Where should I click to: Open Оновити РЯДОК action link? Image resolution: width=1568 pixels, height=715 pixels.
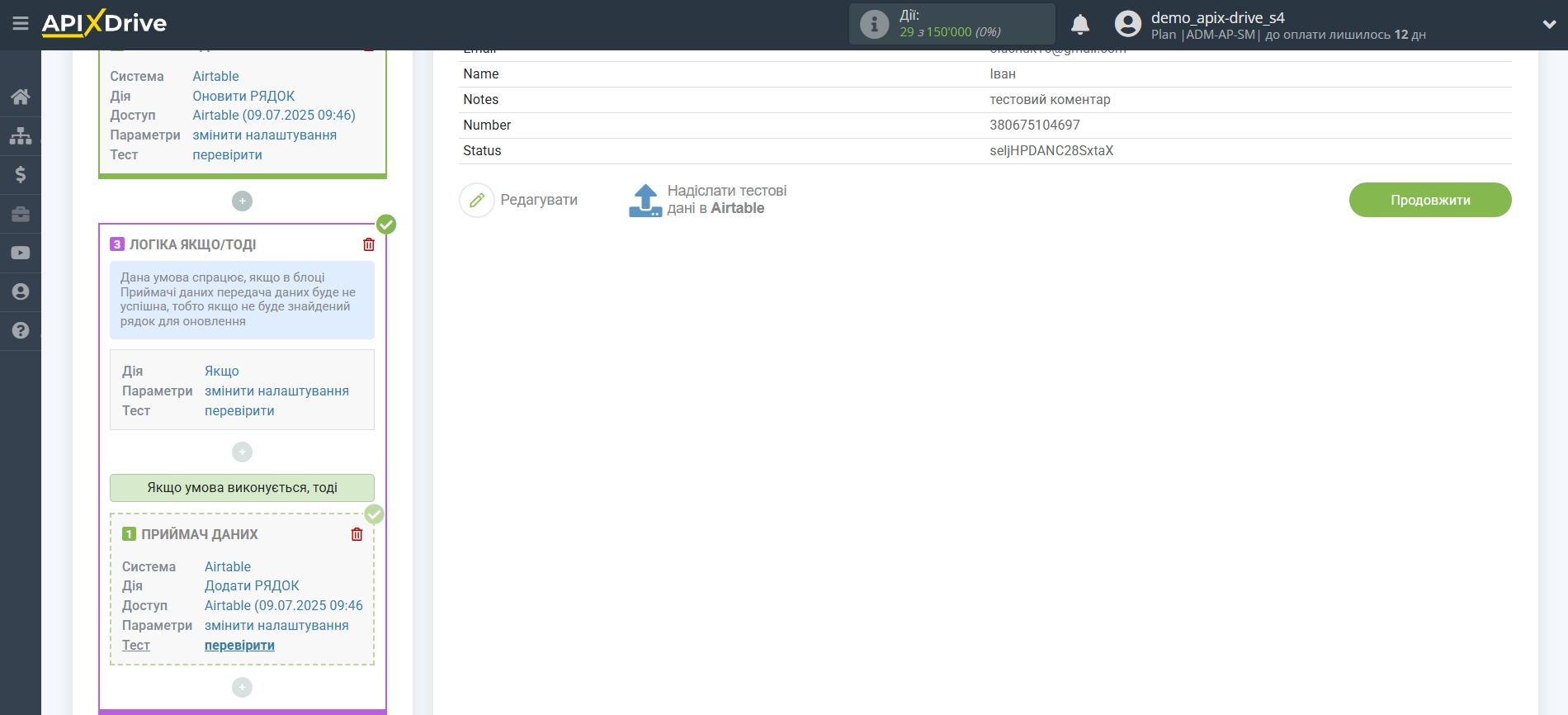243,96
